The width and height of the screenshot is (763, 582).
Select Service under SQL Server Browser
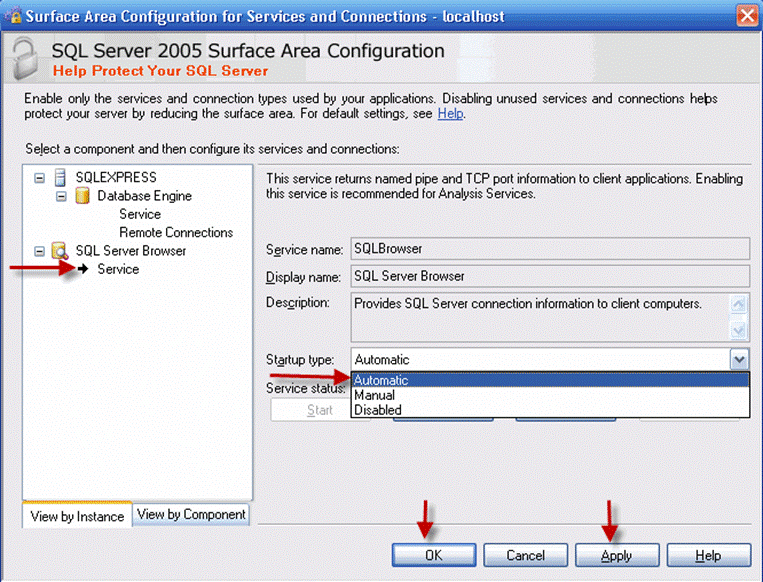click(118, 269)
